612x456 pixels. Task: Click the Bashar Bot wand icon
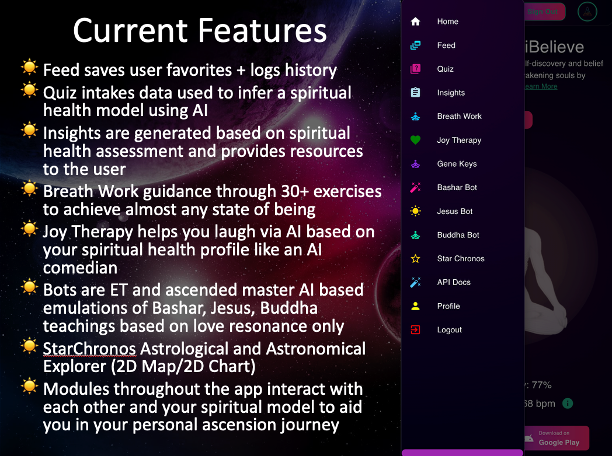pyautogui.click(x=415, y=188)
